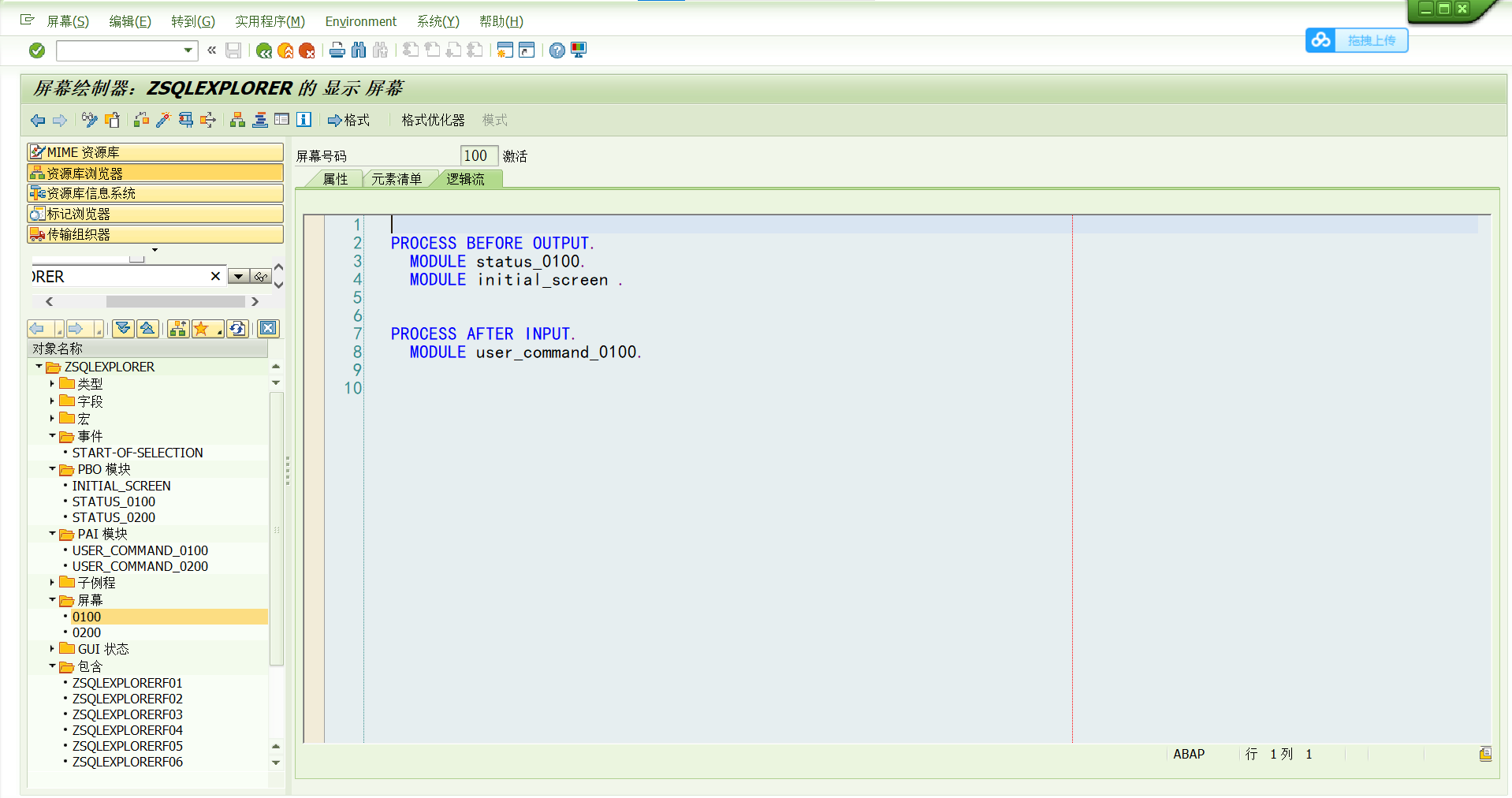Screen dimensions: 1512x798
Task: Expand the 子例程 folder
Action: pos(52,583)
